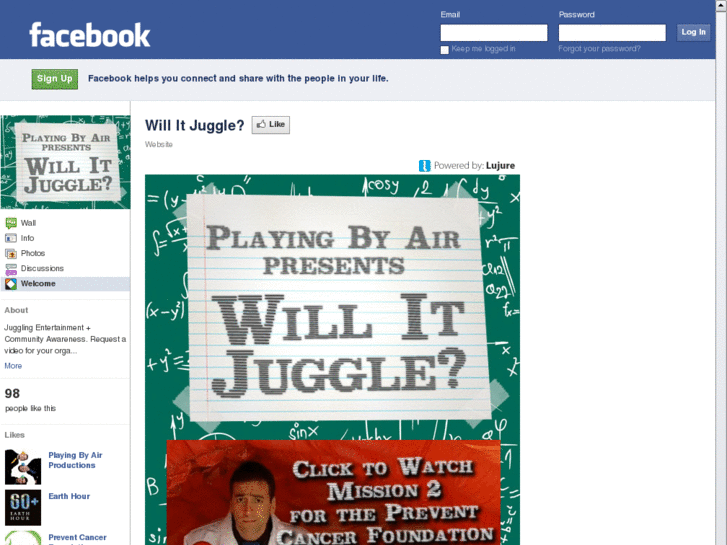Click the Wall icon in sidebar
727x545 pixels.
(x=11, y=223)
